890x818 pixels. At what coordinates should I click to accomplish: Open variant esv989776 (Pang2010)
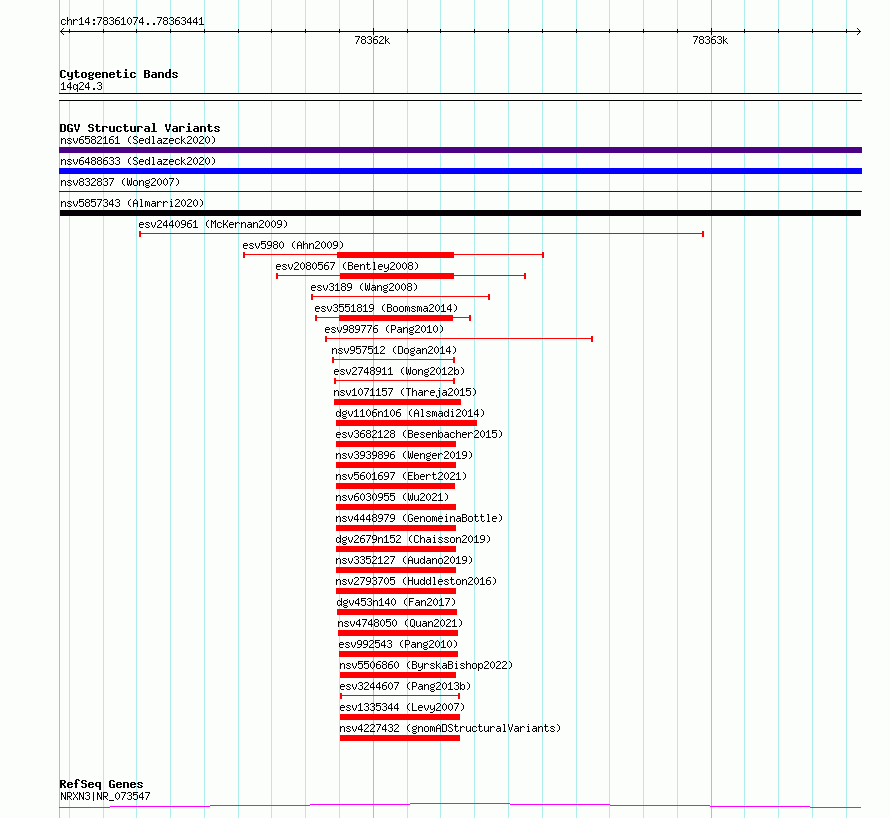point(384,329)
